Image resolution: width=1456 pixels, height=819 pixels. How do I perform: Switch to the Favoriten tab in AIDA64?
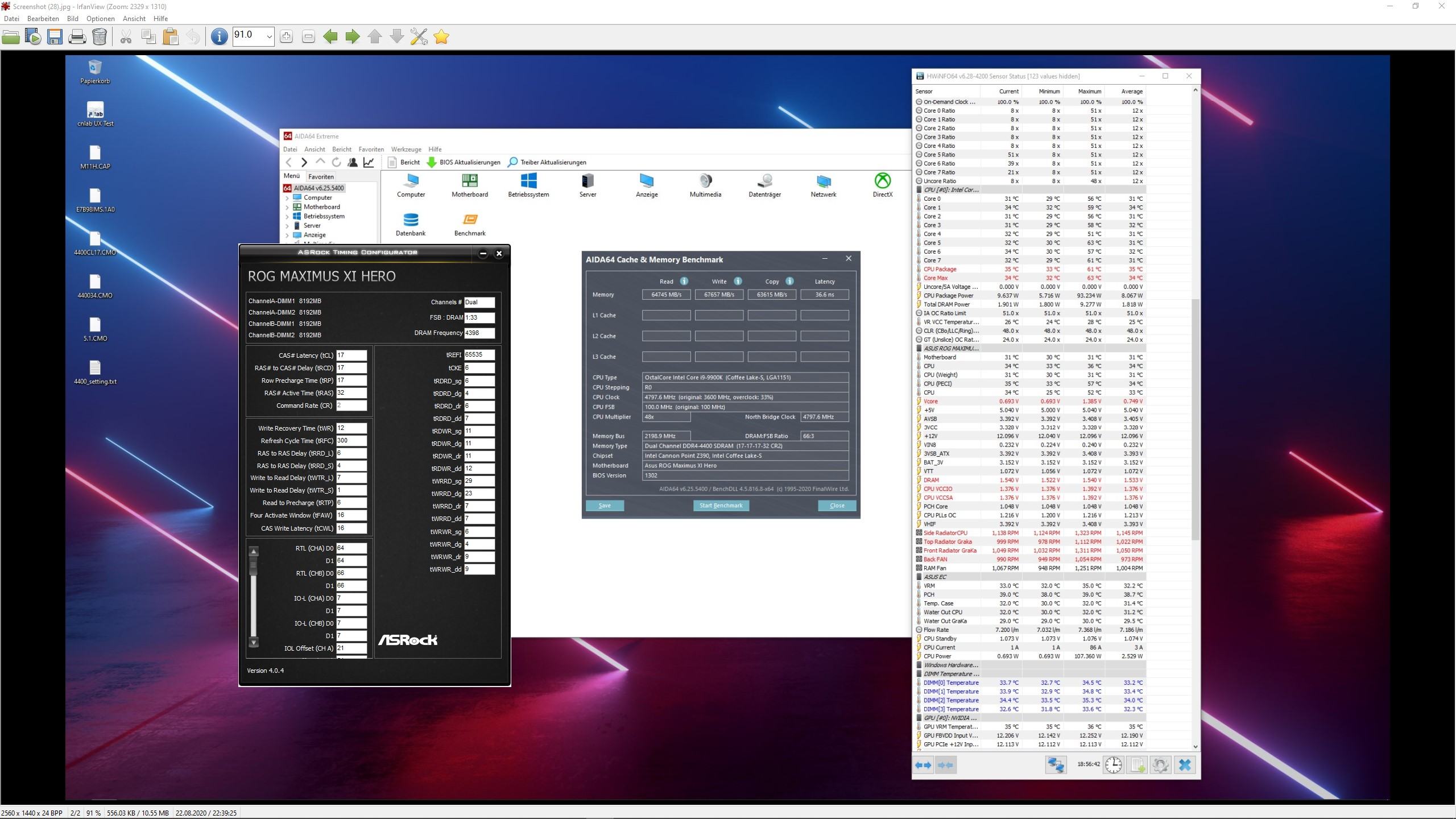pos(321,177)
